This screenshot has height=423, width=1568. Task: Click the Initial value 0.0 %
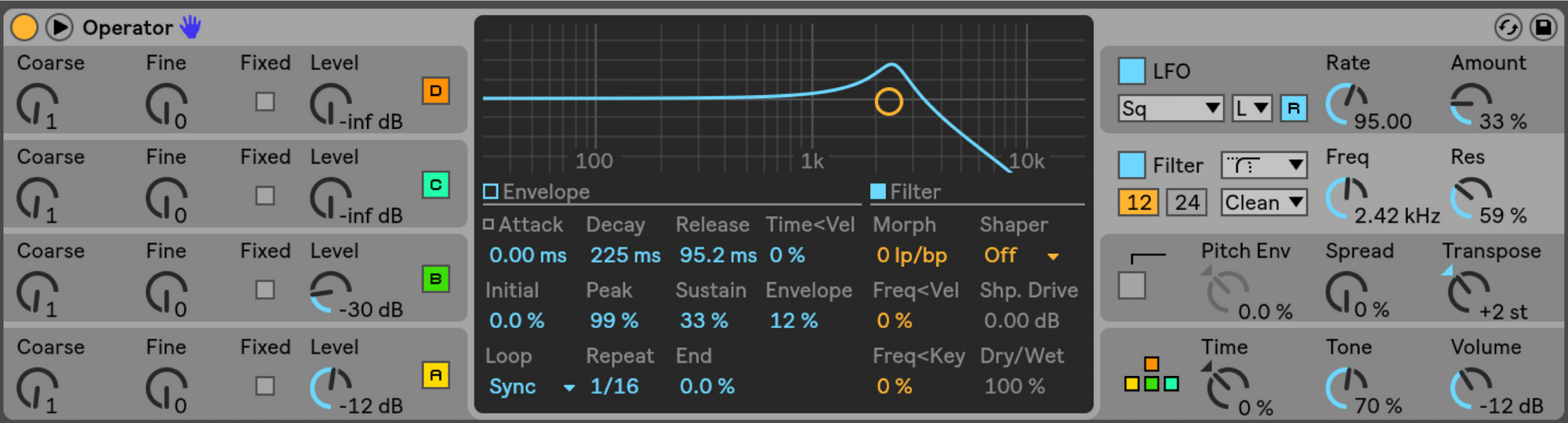(x=516, y=321)
